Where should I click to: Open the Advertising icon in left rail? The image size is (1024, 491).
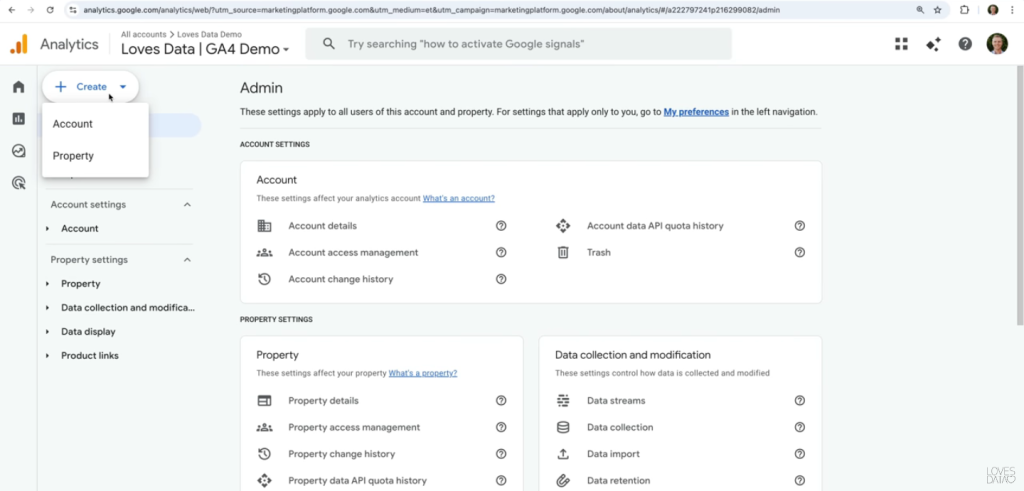(x=18, y=183)
